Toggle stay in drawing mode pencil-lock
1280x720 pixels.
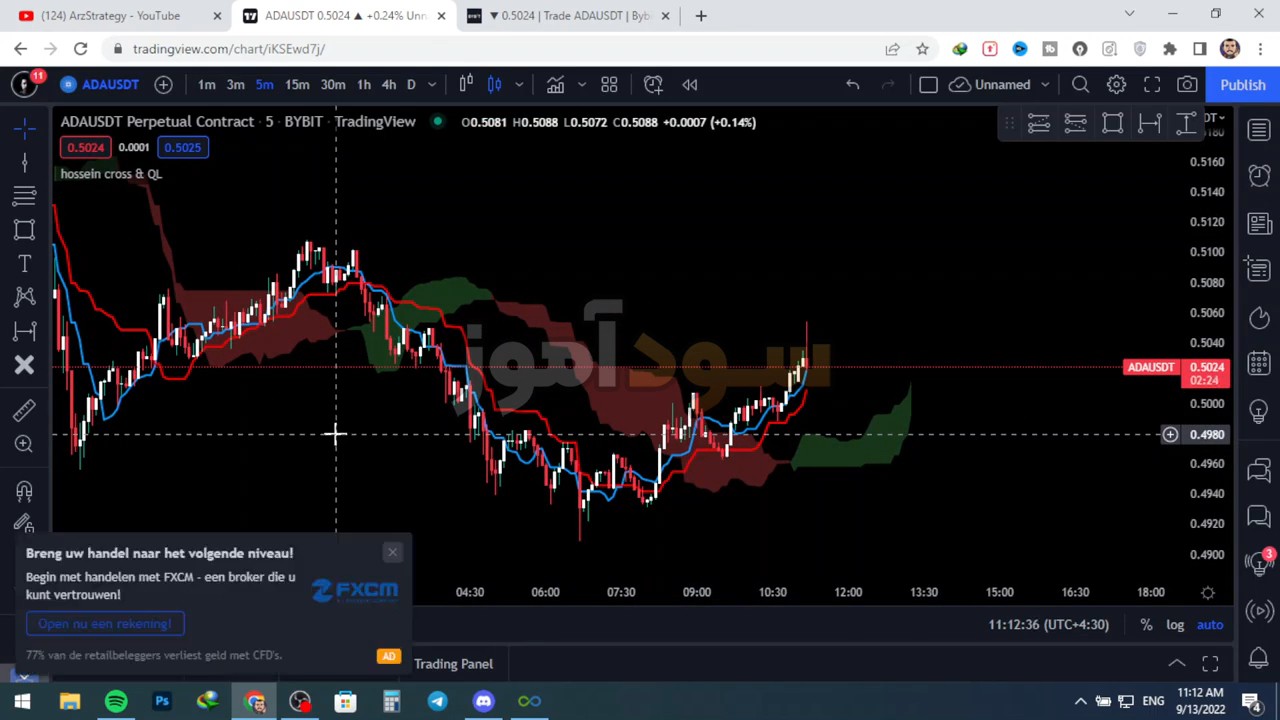[x=25, y=523]
